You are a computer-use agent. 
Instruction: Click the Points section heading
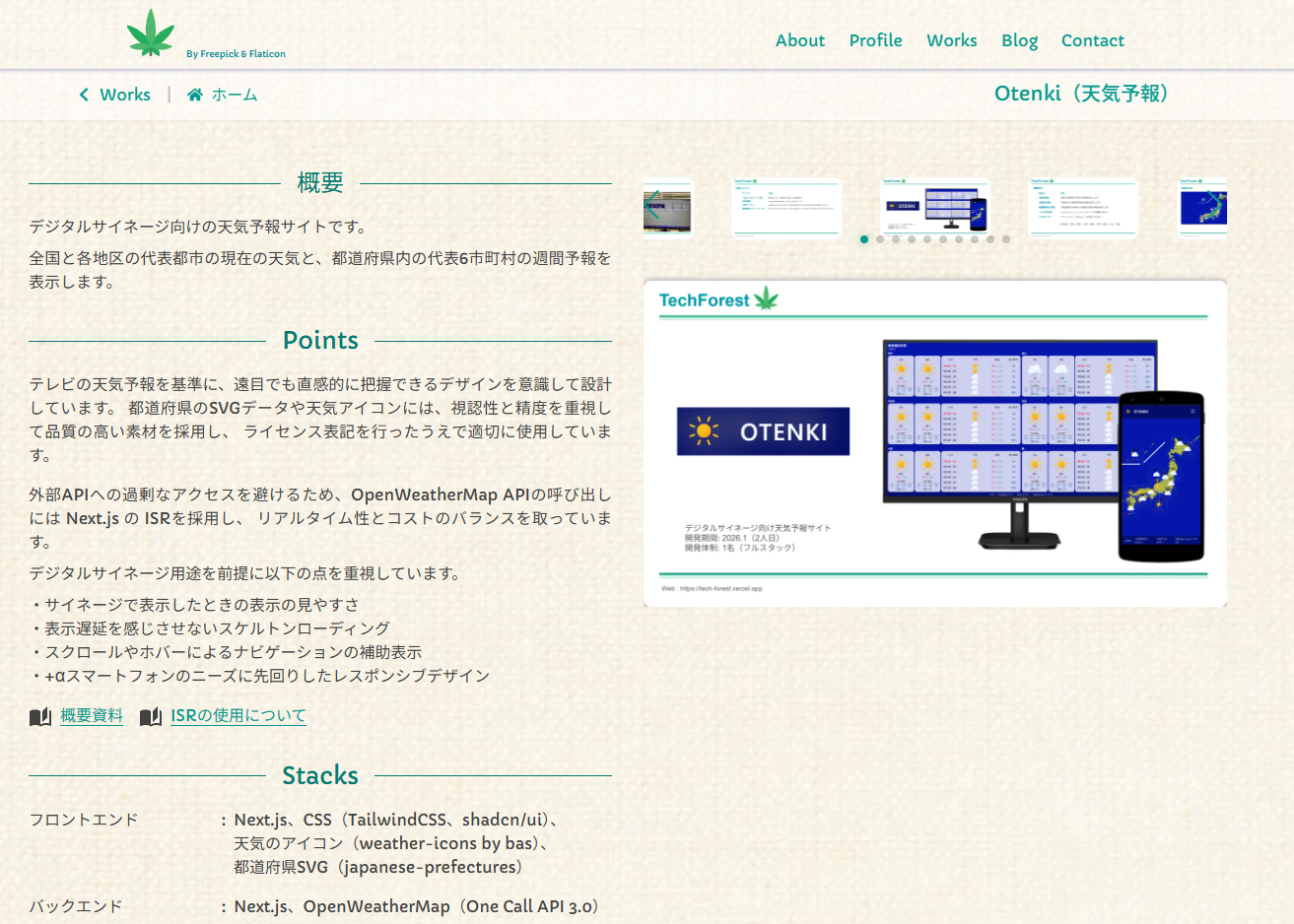click(x=320, y=341)
